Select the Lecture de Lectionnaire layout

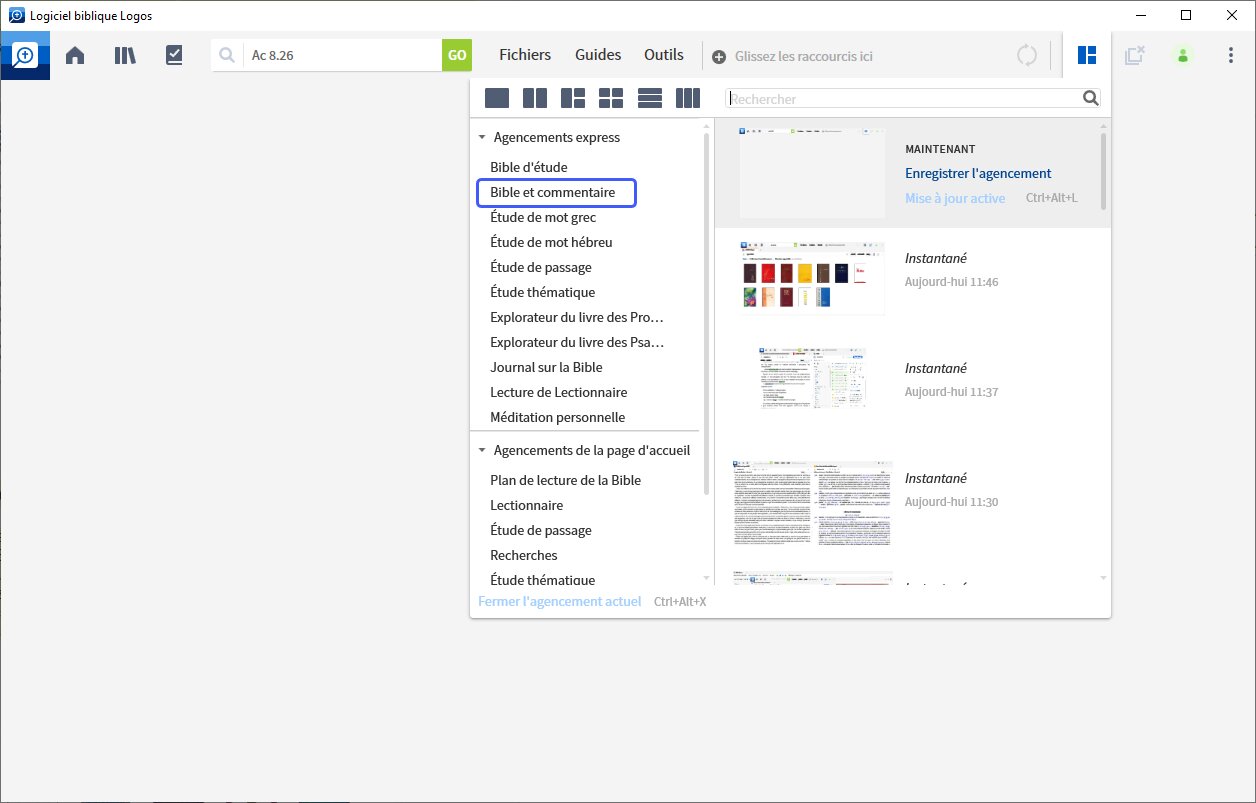coord(559,392)
